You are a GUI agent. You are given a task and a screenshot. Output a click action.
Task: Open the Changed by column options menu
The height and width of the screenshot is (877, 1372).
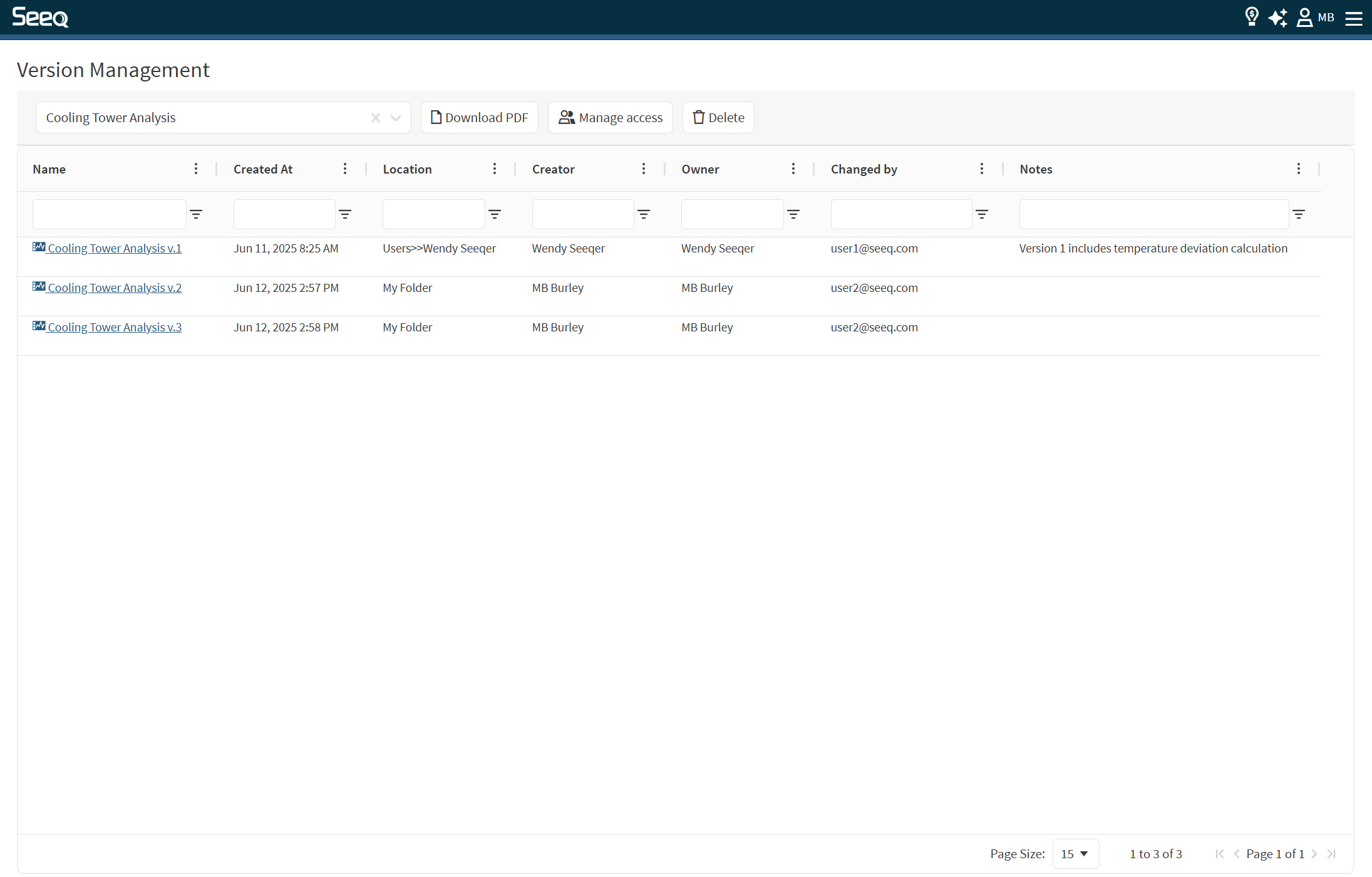982,169
